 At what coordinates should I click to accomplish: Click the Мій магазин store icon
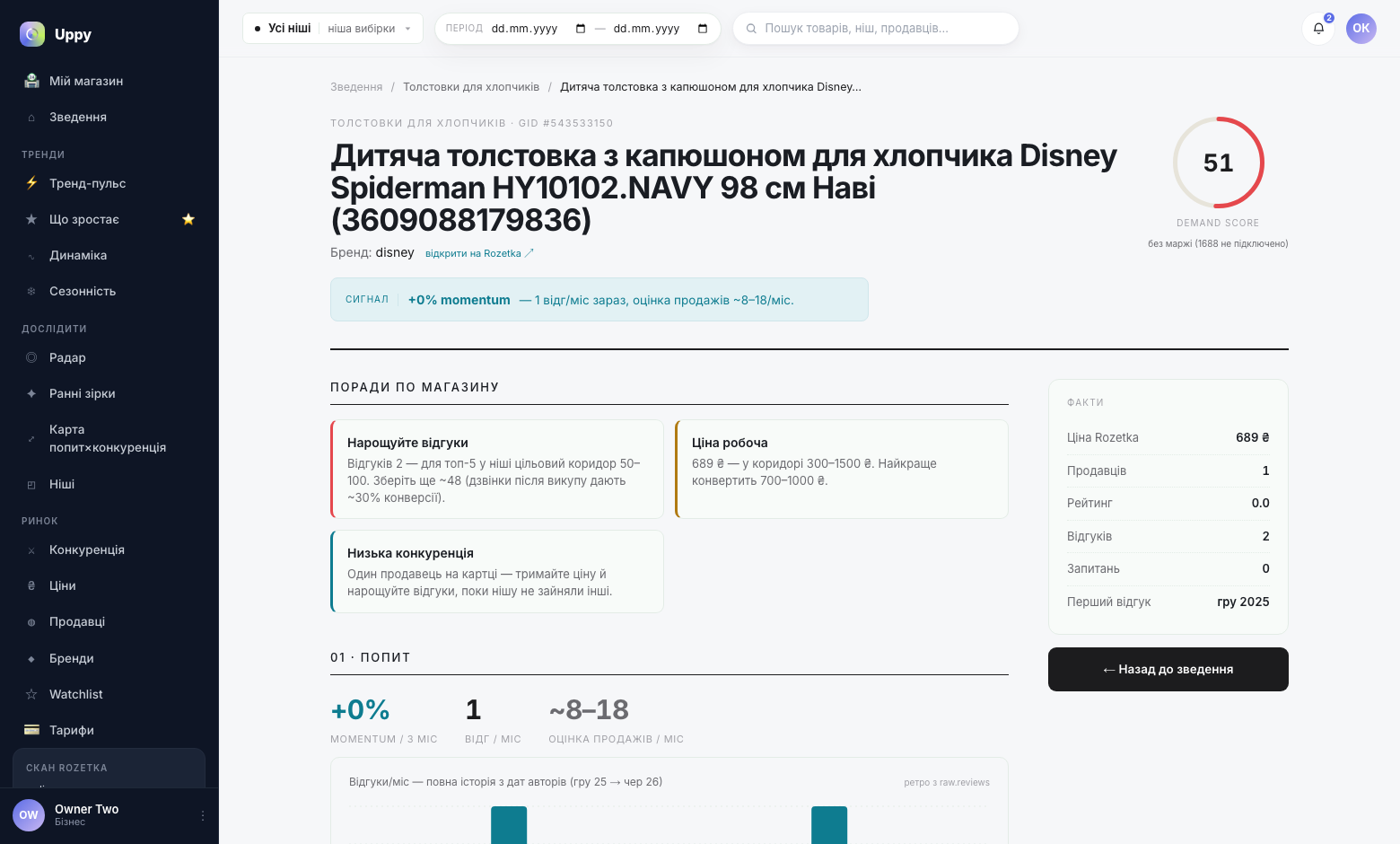pyautogui.click(x=31, y=81)
